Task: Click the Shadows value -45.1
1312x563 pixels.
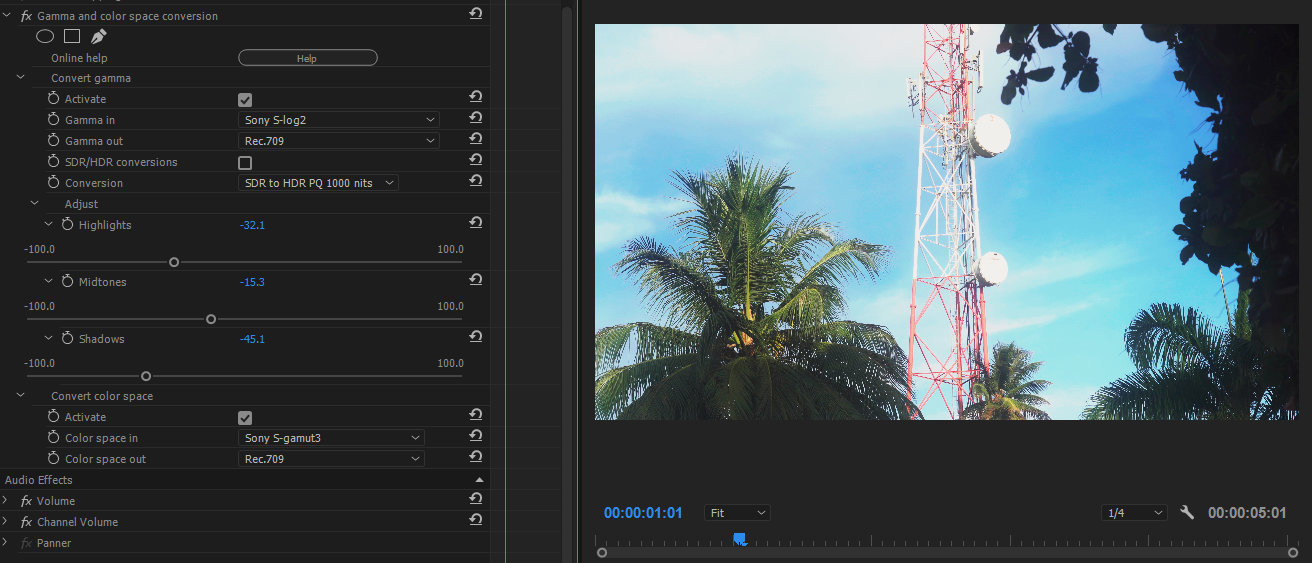Action: pyautogui.click(x=252, y=339)
